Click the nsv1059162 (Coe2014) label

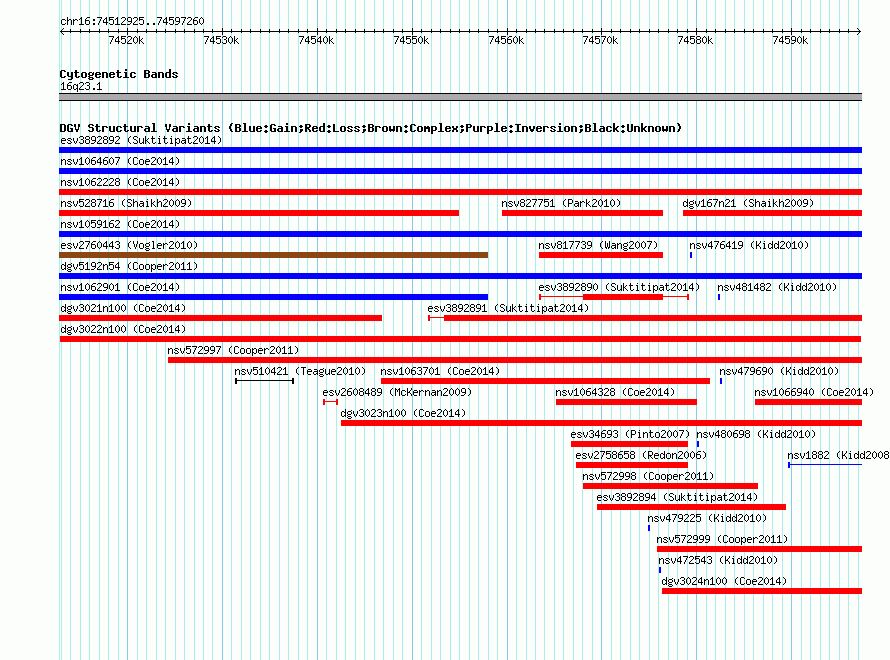pos(120,224)
